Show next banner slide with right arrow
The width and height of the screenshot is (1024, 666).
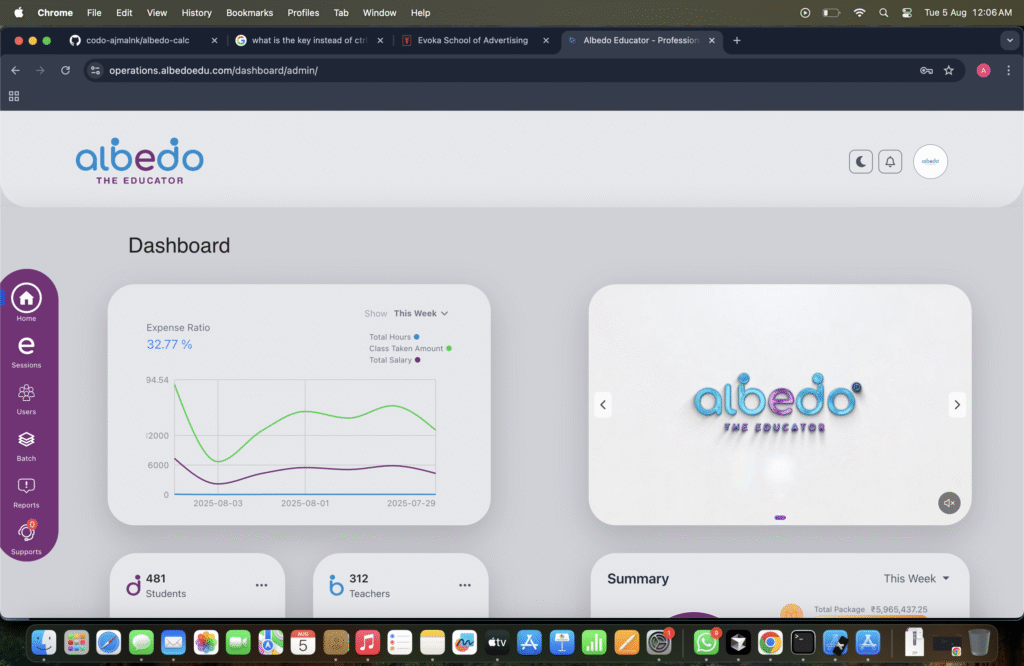click(957, 405)
